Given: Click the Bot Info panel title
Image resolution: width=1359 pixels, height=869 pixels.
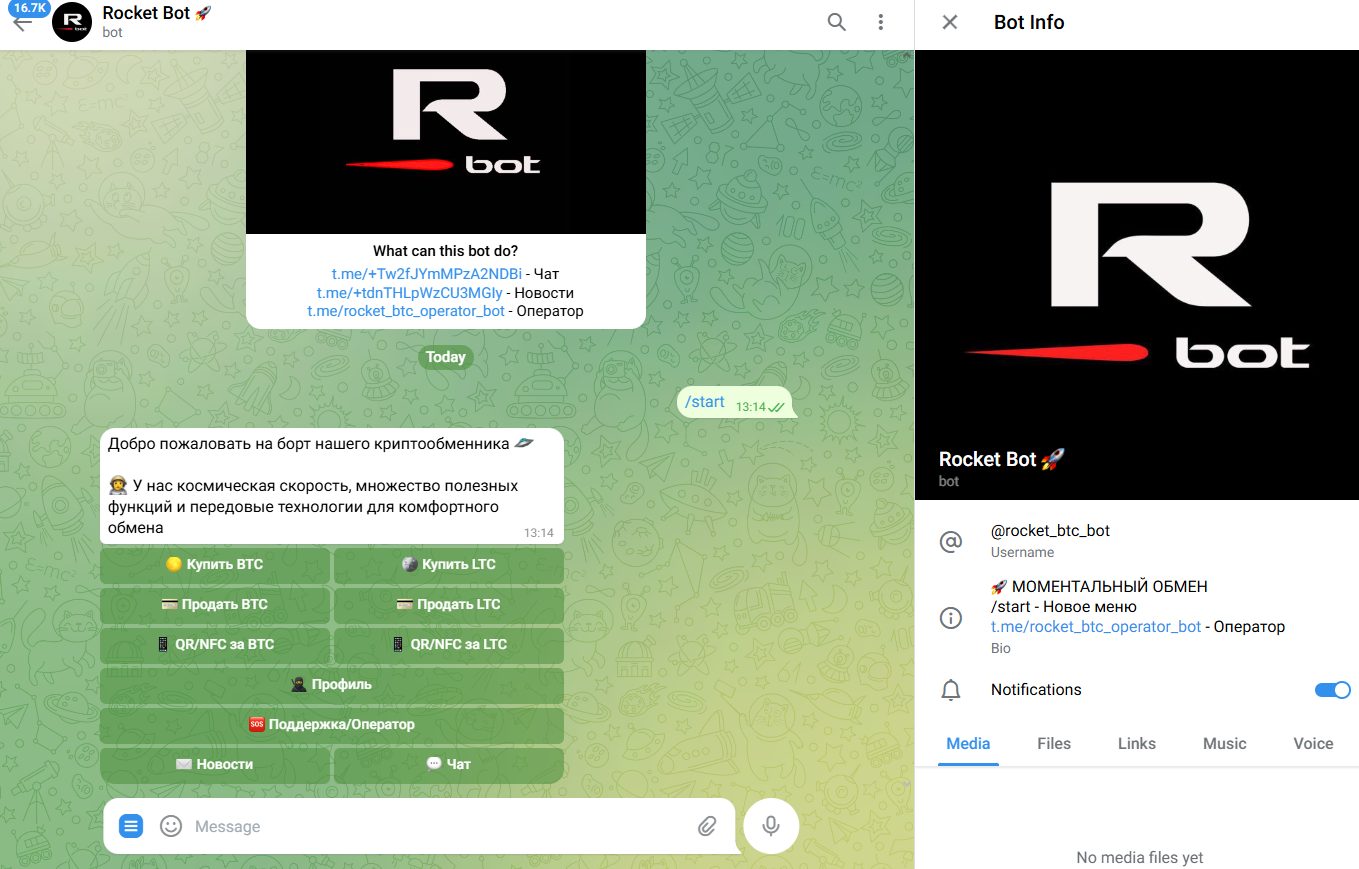Looking at the screenshot, I should tap(1029, 22).
